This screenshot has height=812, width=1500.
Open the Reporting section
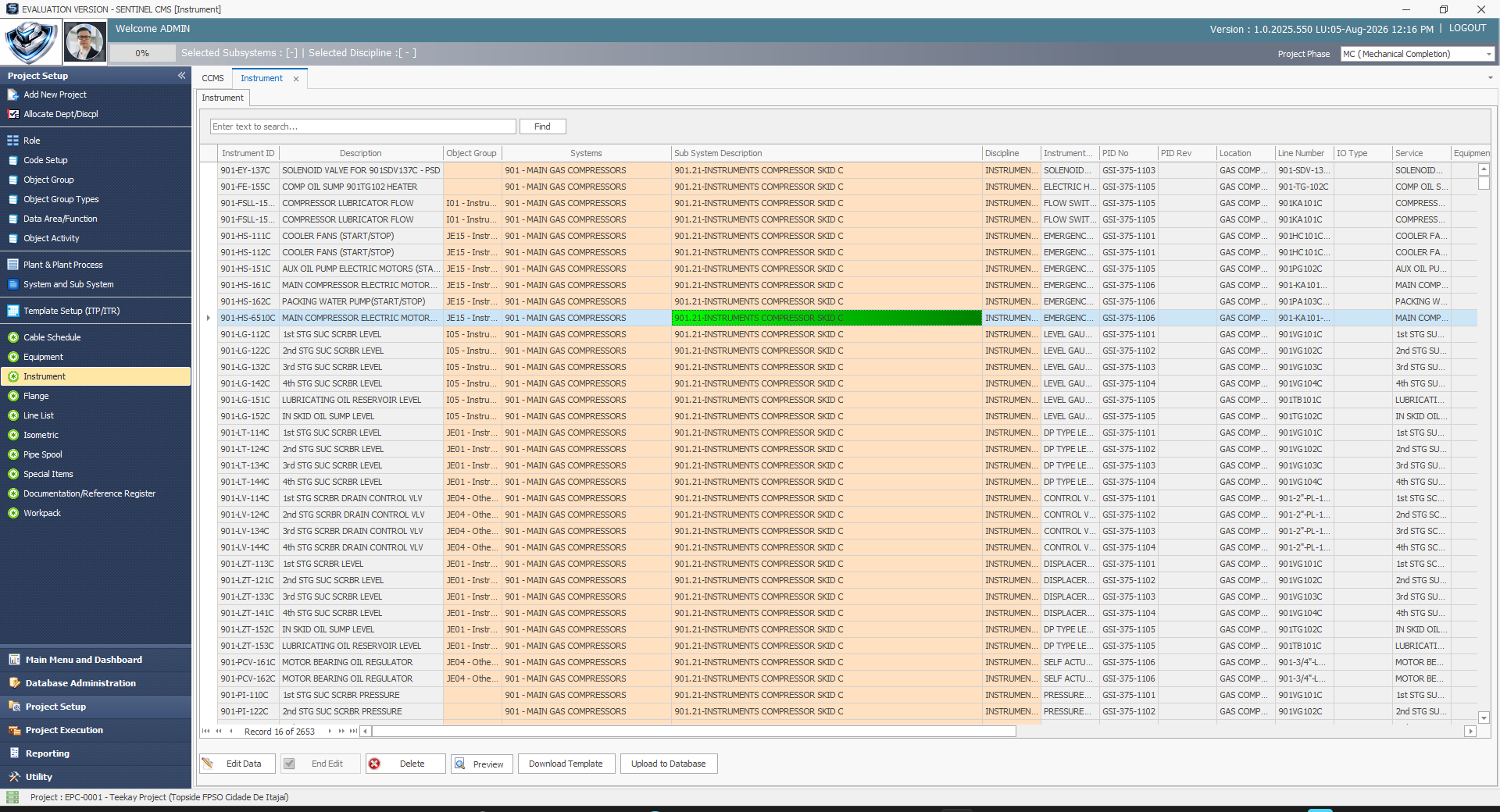[x=95, y=753]
